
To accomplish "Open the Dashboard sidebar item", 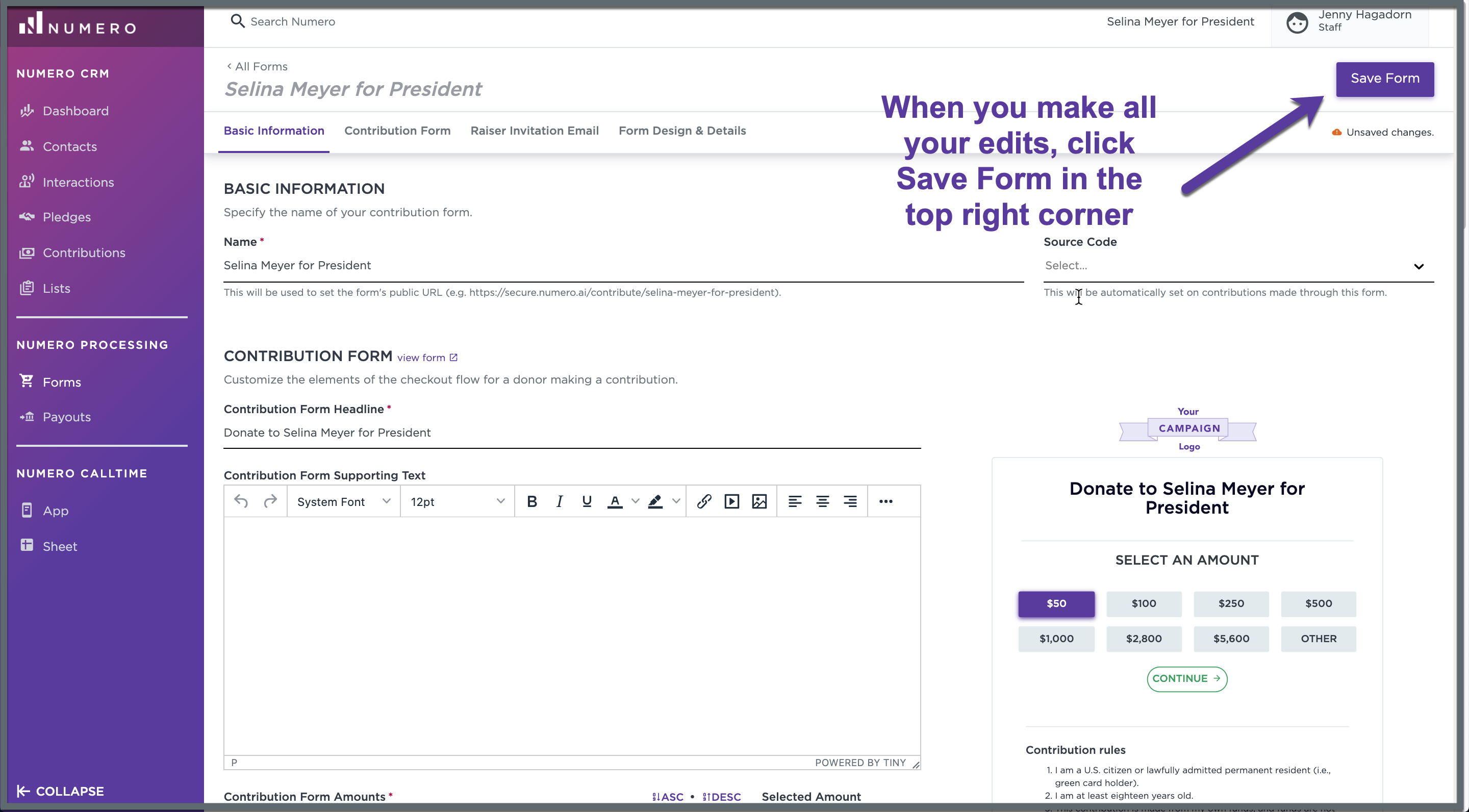I will click(64, 111).
